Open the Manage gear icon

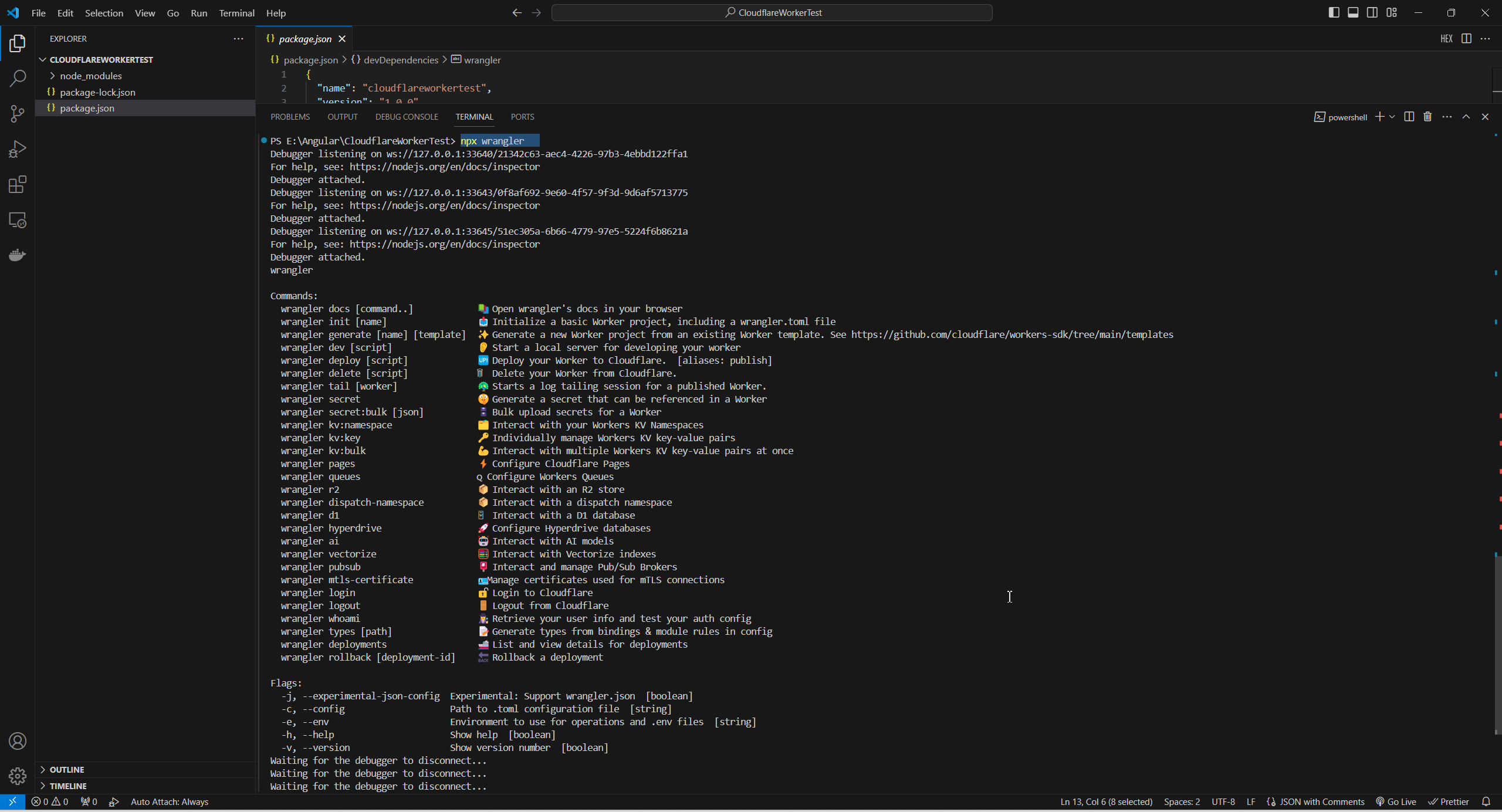18,776
